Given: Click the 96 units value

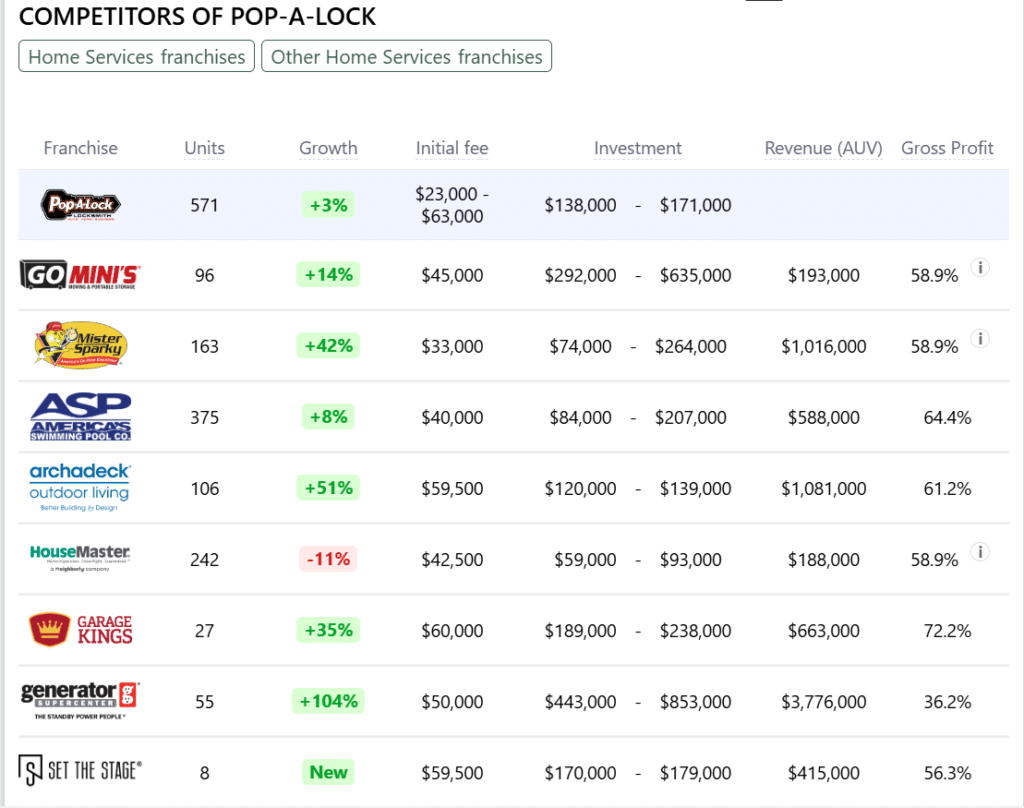Looking at the screenshot, I should (204, 275).
